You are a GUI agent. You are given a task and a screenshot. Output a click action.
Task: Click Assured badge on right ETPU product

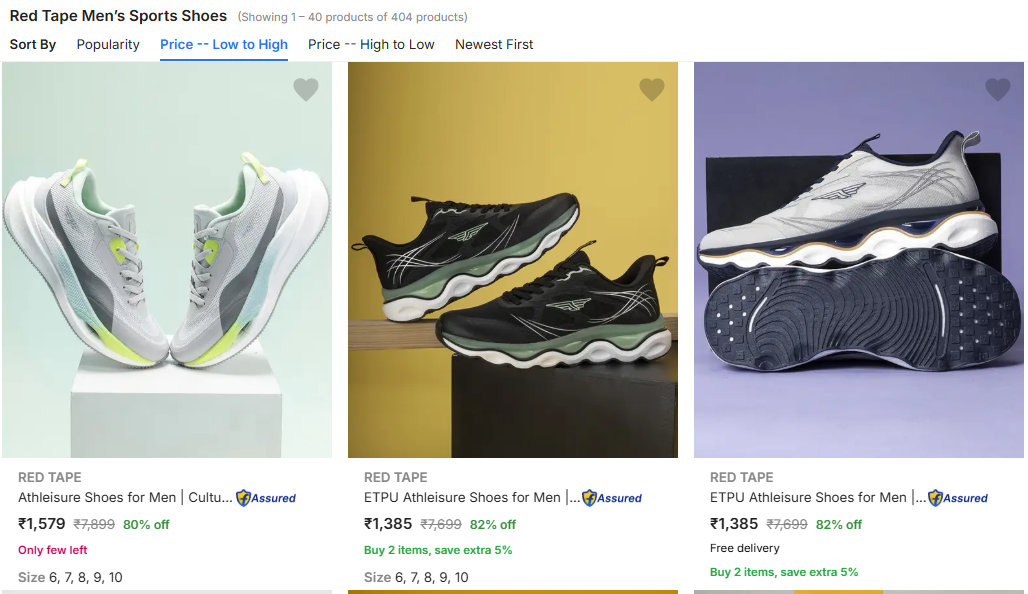[x=959, y=498]
